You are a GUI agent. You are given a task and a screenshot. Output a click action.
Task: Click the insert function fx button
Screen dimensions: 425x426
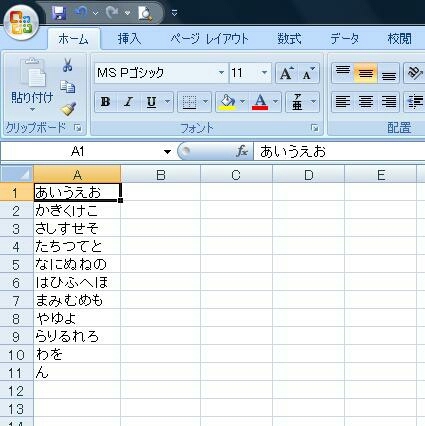[x=242, y=152]
